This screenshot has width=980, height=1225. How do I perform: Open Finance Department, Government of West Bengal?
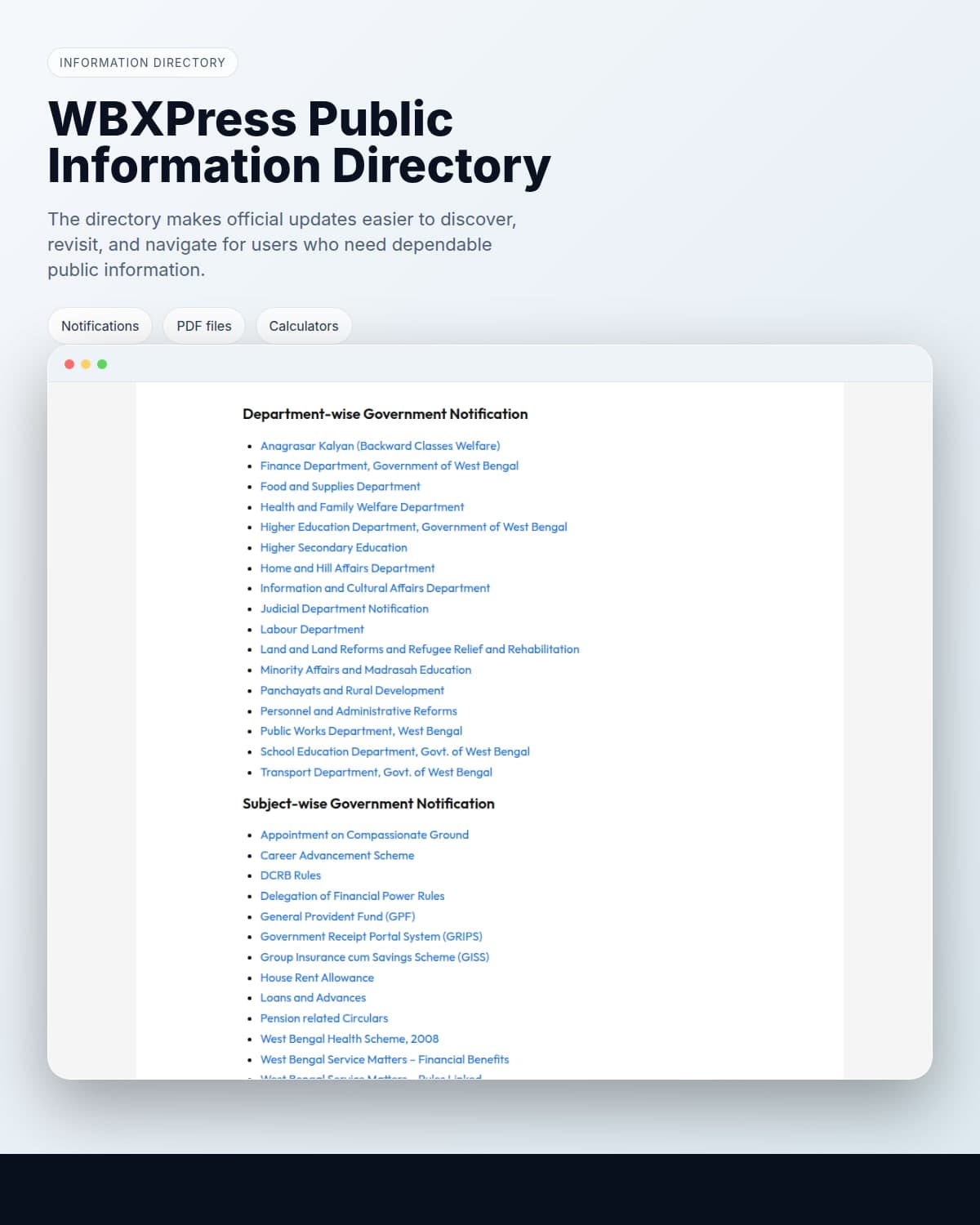[x=389, y=465]
